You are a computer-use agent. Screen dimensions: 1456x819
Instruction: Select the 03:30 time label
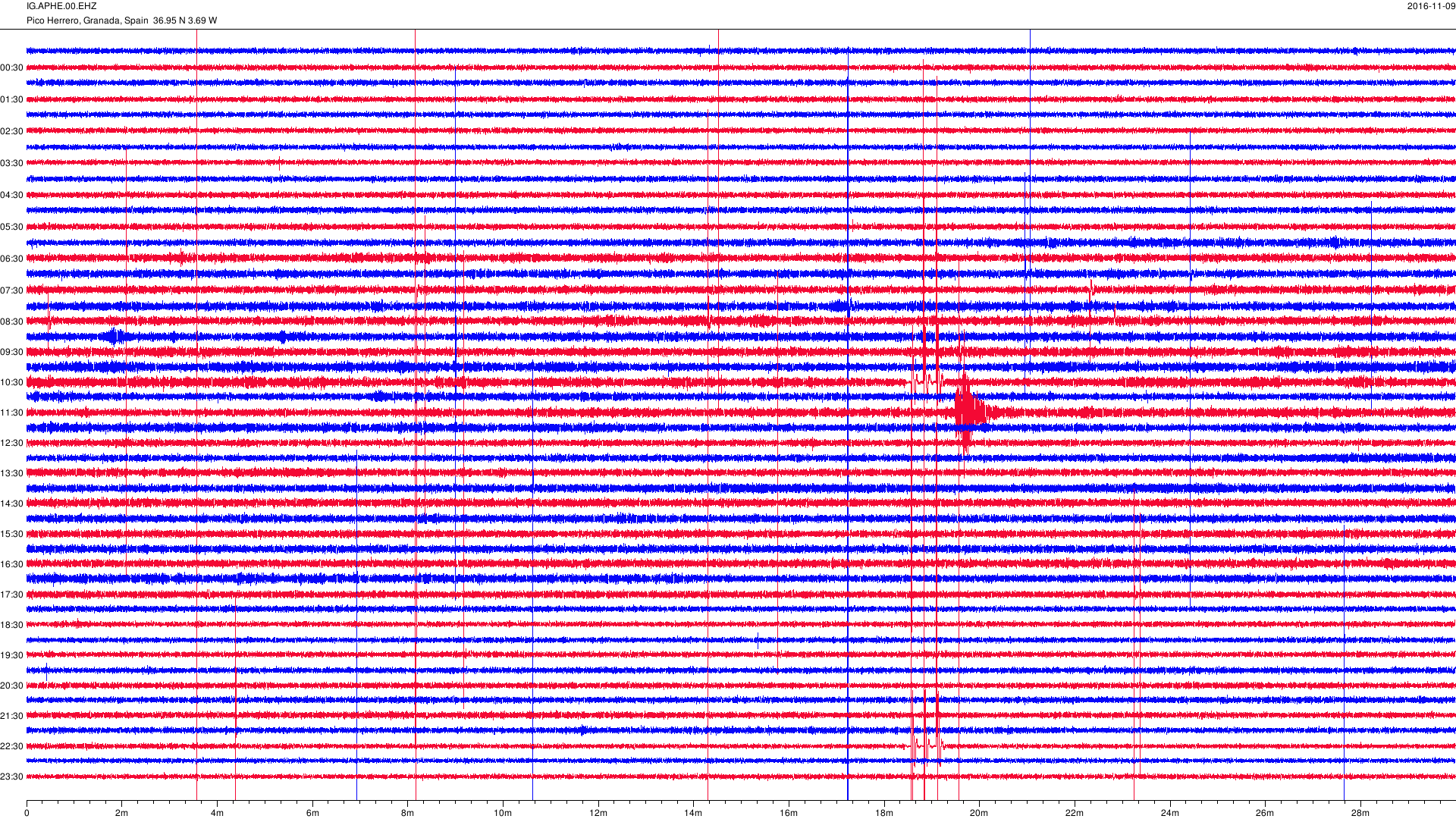click(11, 163)
